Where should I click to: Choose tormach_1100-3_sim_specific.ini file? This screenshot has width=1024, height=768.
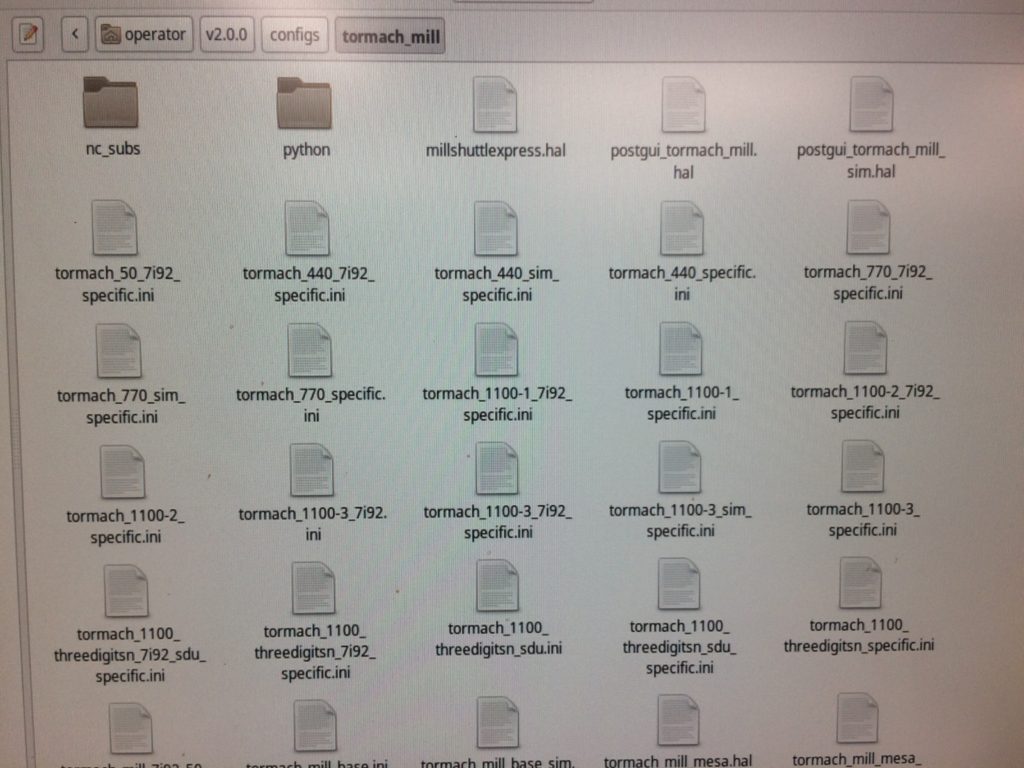[x=680, y=490]
